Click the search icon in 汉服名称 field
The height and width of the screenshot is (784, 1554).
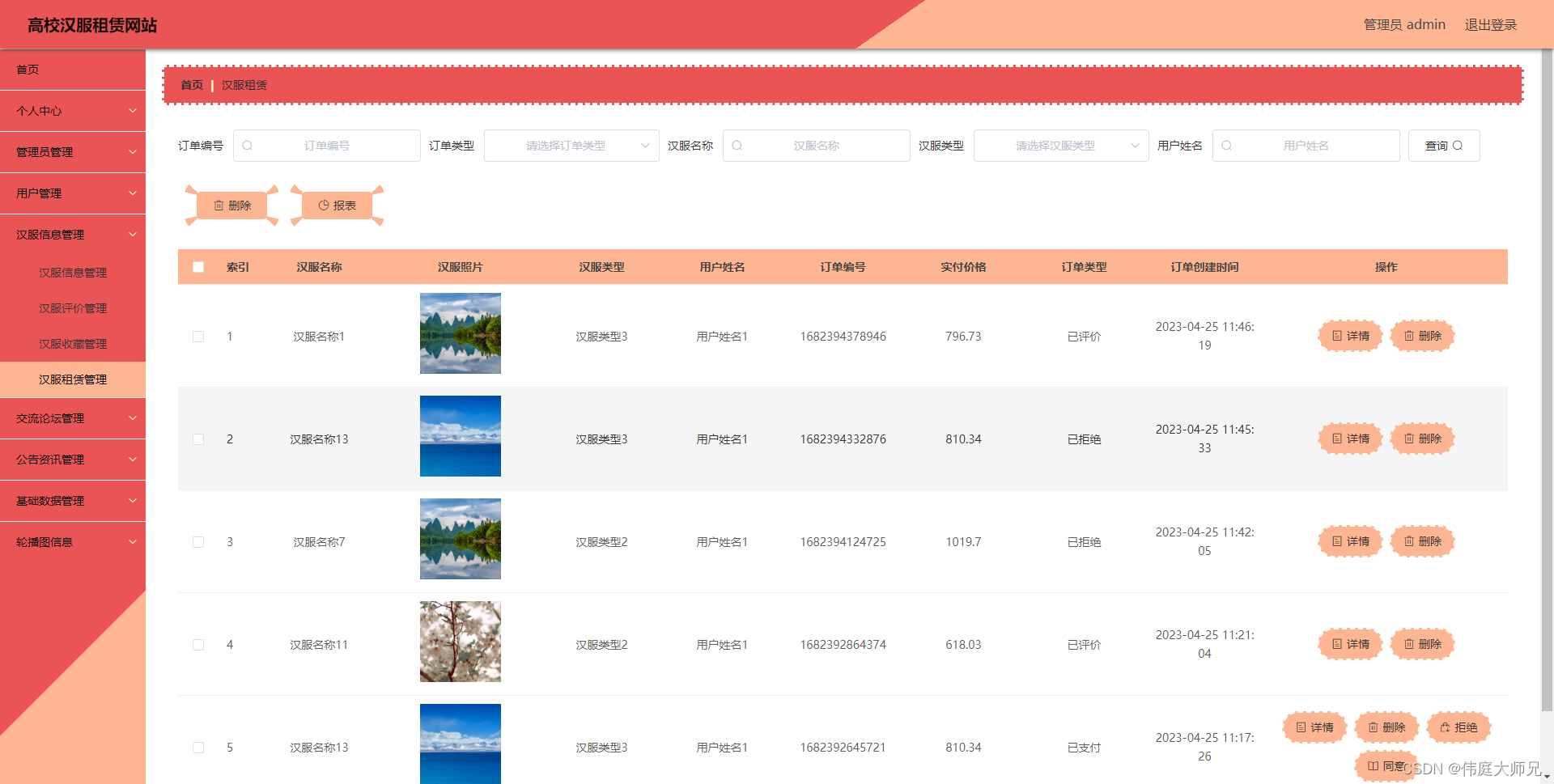(x=737, y=146)
